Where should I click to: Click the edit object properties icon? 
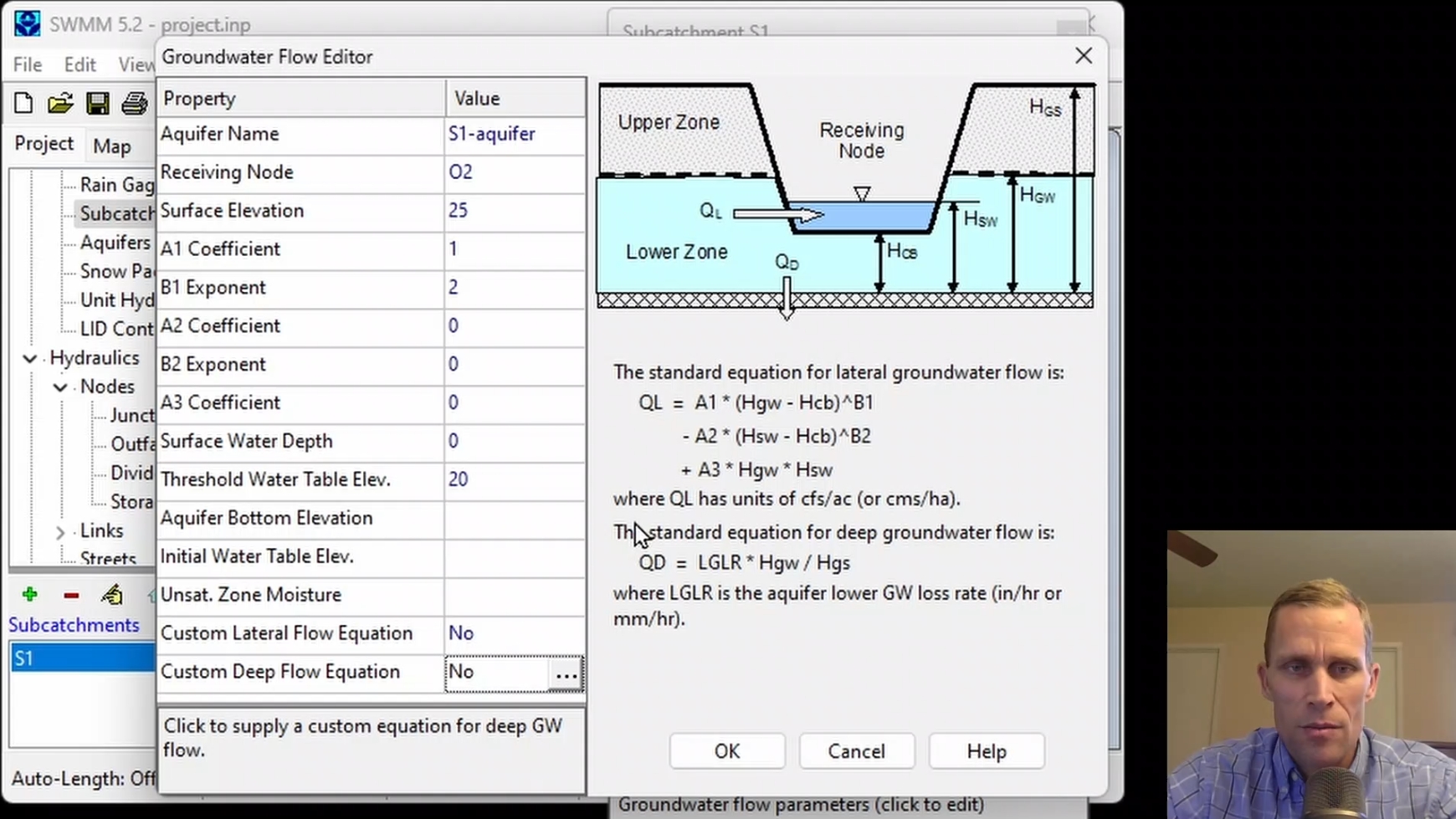click(111, 595)
